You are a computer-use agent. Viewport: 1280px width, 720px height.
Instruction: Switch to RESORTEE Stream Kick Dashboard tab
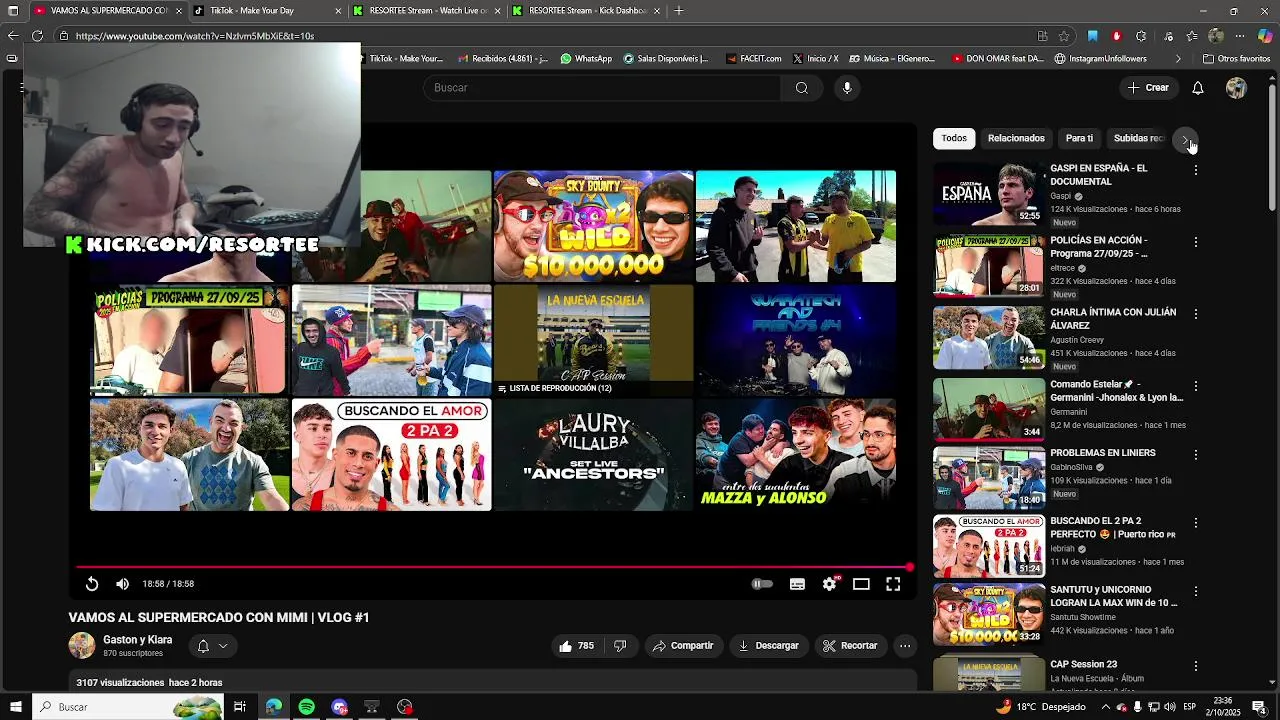(x=585, y=11)
